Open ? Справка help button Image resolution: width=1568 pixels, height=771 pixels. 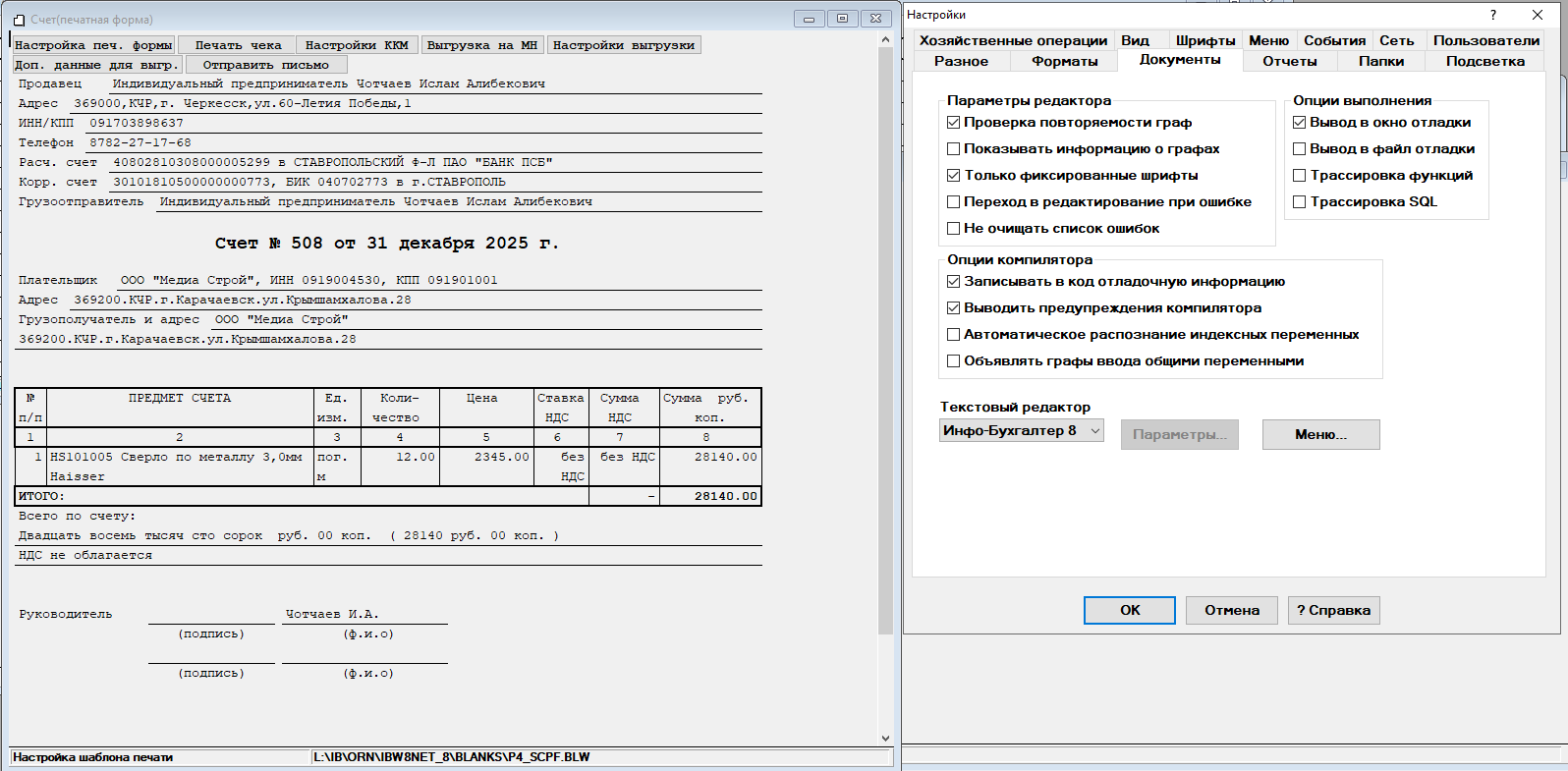click(1334, 610)
